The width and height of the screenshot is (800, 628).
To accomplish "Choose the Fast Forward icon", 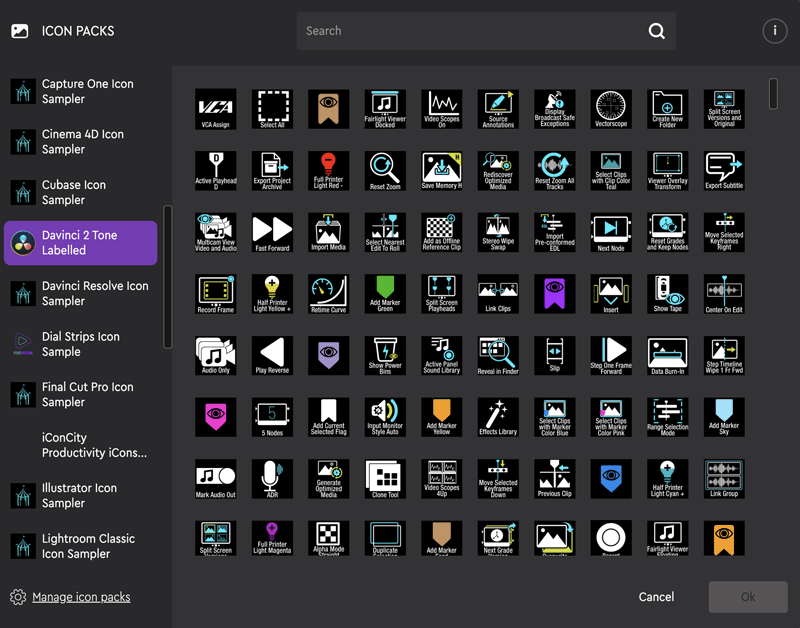I will (x=272, y=233).
